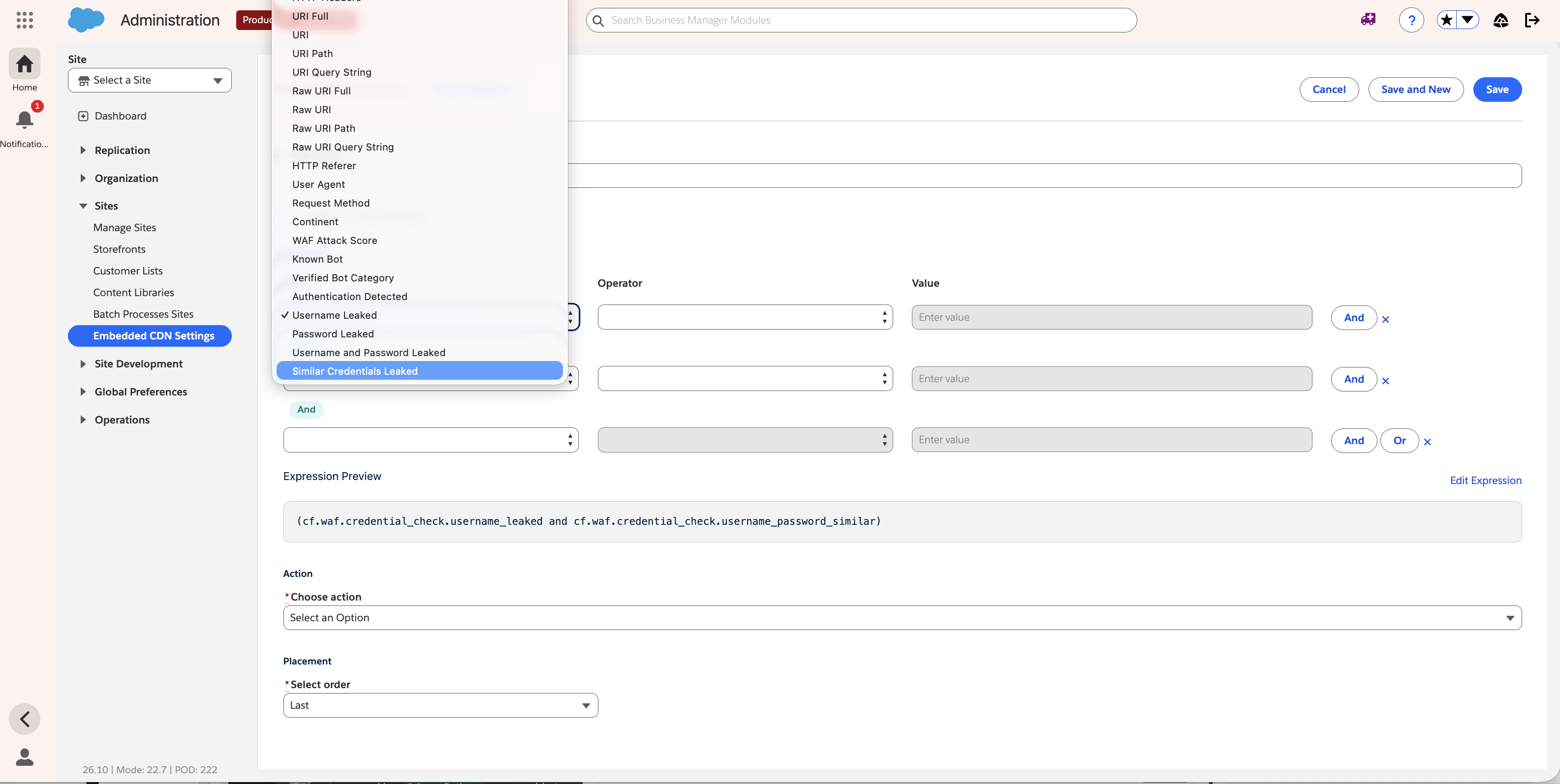The image size is (1560, 784).
Task: Click the blue Save button
Action: 1497,90
